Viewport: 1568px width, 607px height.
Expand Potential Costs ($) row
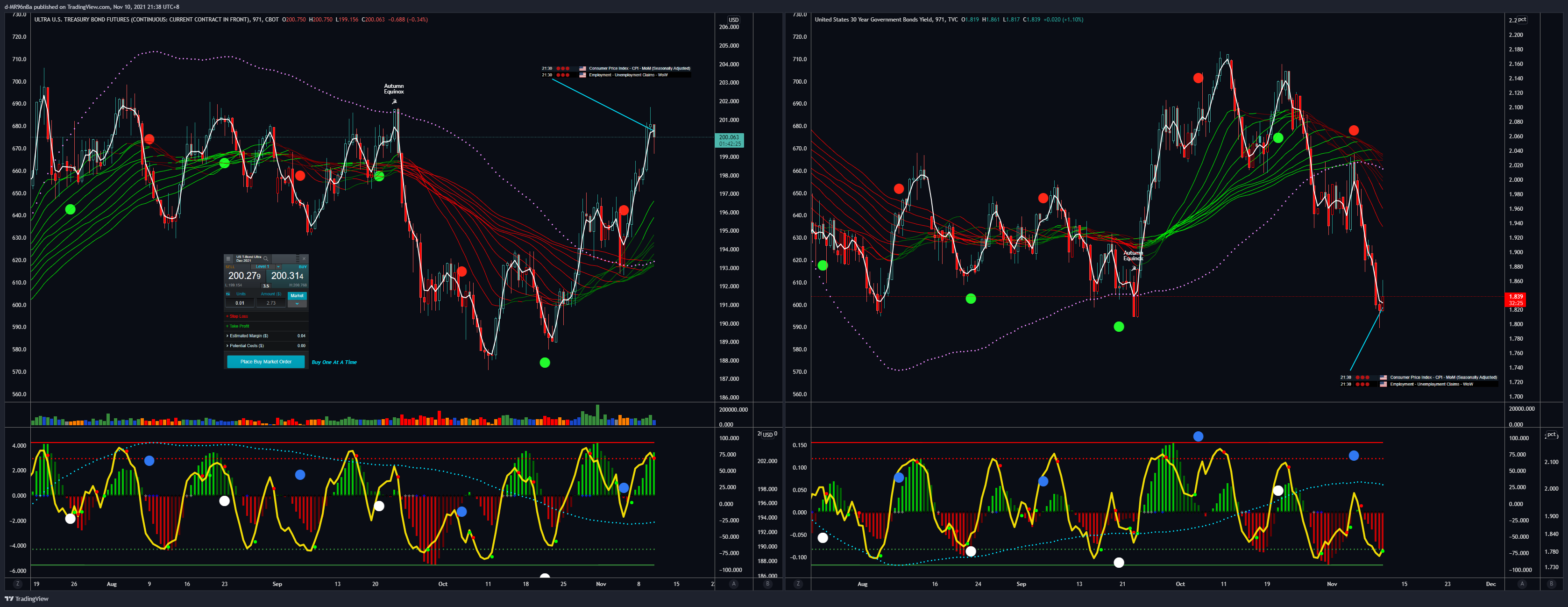tap(266, 346)
